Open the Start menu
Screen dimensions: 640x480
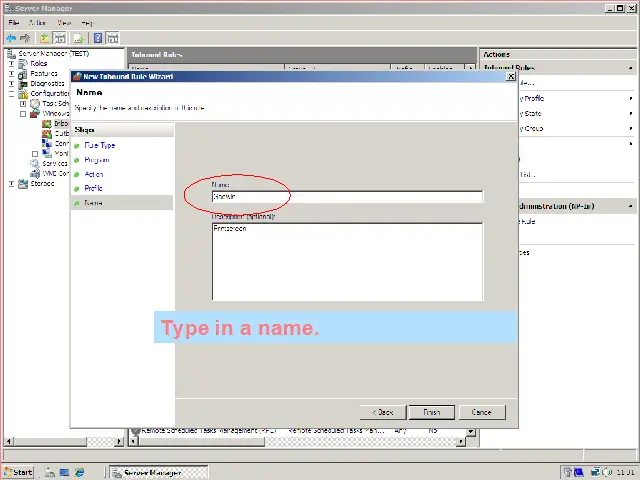pyautogui.click(x=18, y=472)
